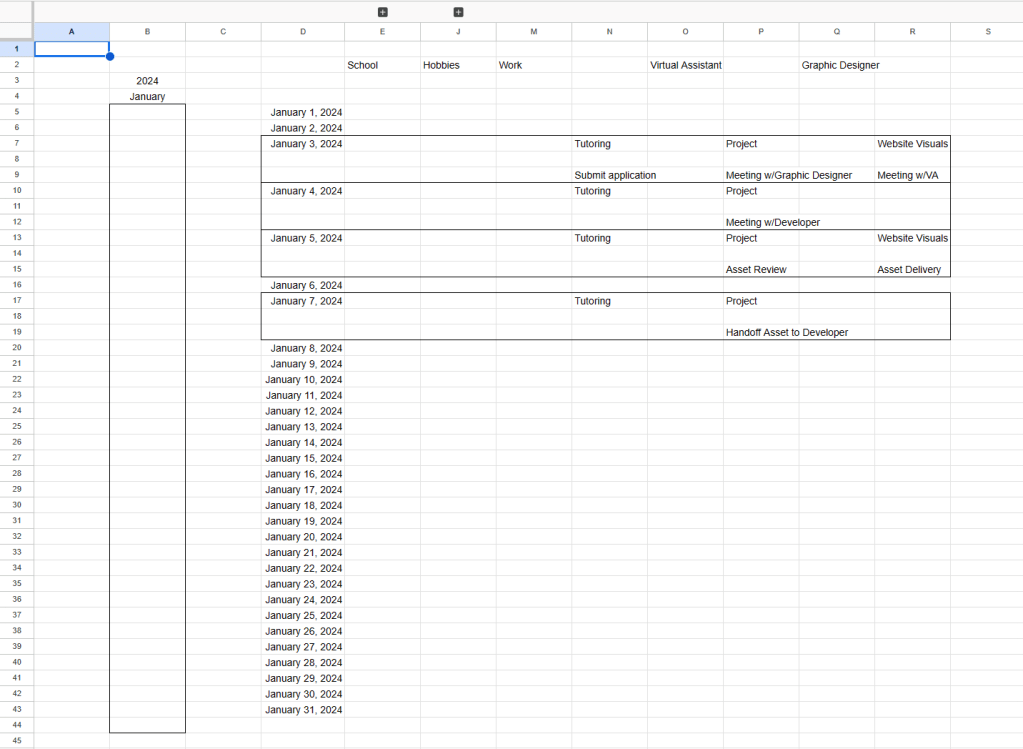
Task: Click the '2024' year cell
Action: 147,81
